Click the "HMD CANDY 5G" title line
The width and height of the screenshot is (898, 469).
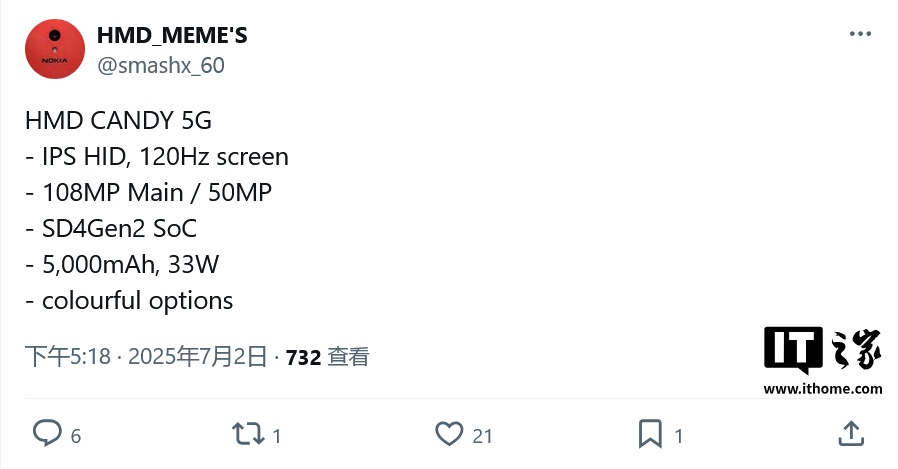[x=118, y=121]
